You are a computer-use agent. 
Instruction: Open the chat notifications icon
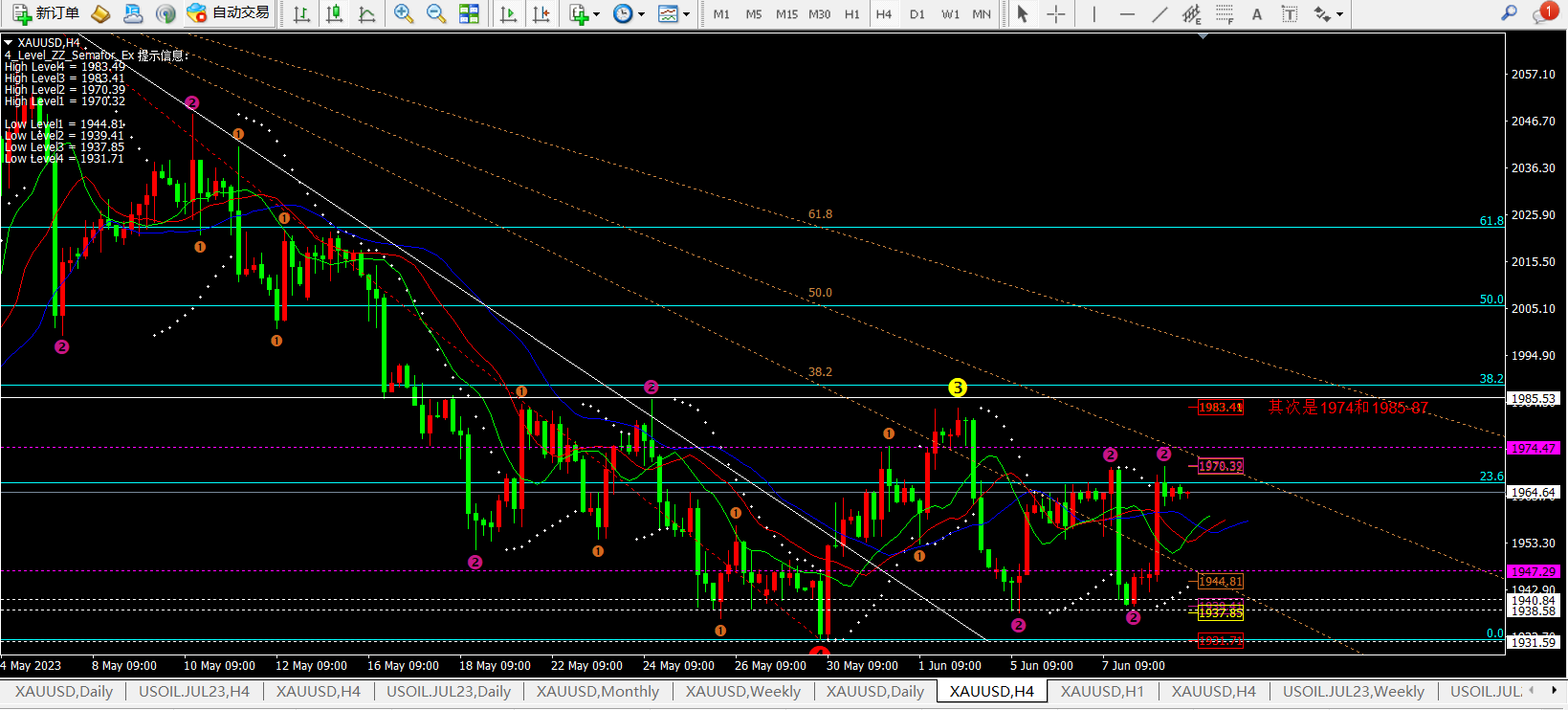pos(1543,12)
